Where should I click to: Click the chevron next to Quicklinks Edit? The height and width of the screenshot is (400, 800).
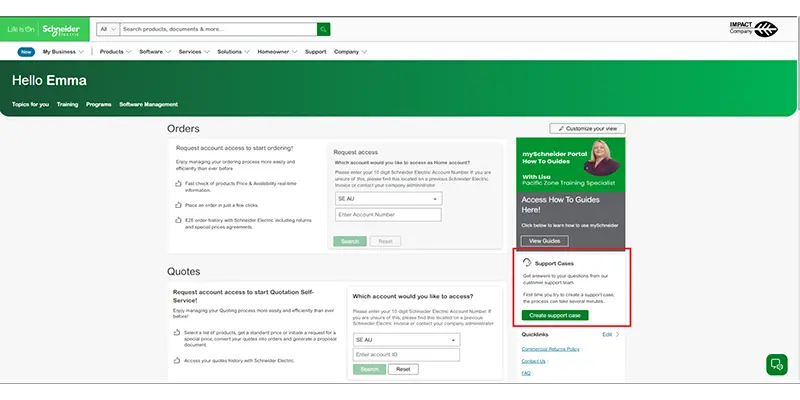(x=617, y=335)
